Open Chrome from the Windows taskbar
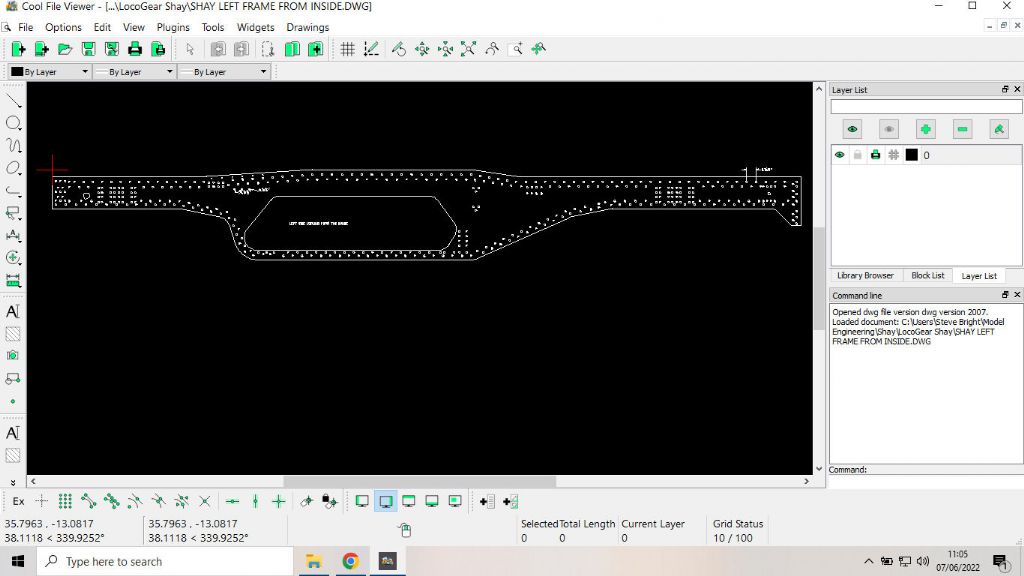Screen dimensions: 1024x576 (351, 562)
